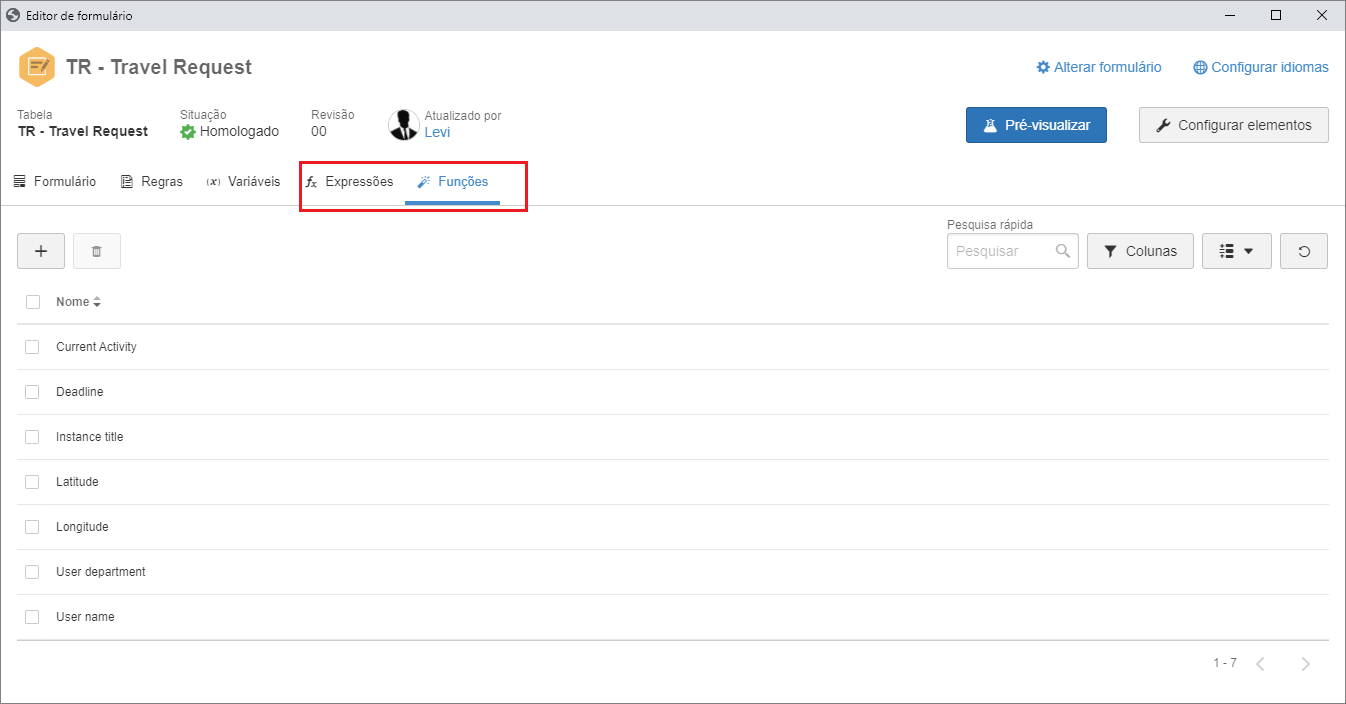
Task: Switch to the Expressões tab
Action: point(349,182)
